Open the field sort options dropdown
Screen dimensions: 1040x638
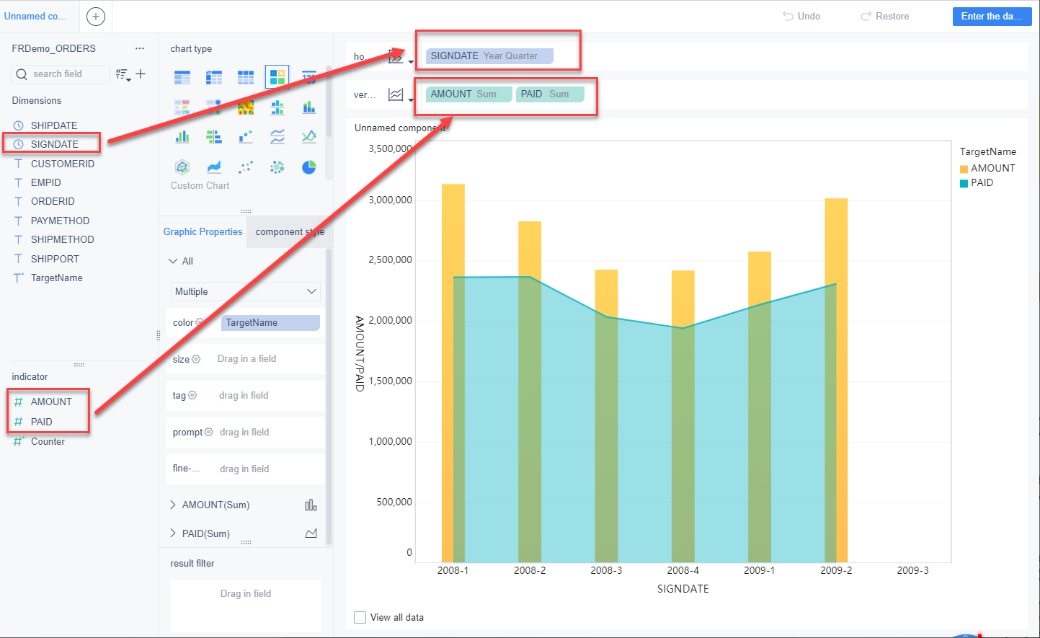[123, 74]
